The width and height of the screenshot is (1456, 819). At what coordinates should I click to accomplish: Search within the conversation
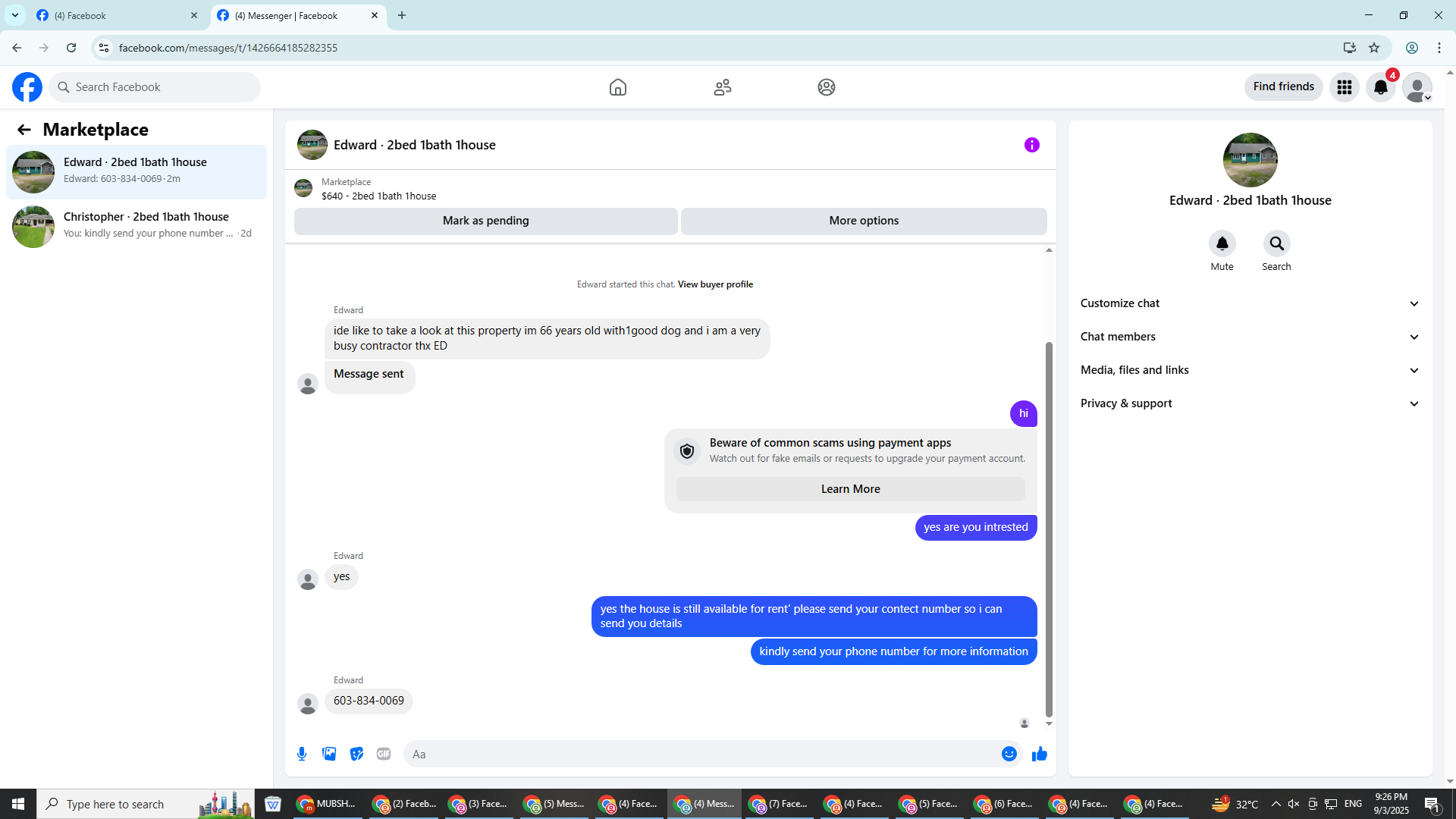[1277, 243]
